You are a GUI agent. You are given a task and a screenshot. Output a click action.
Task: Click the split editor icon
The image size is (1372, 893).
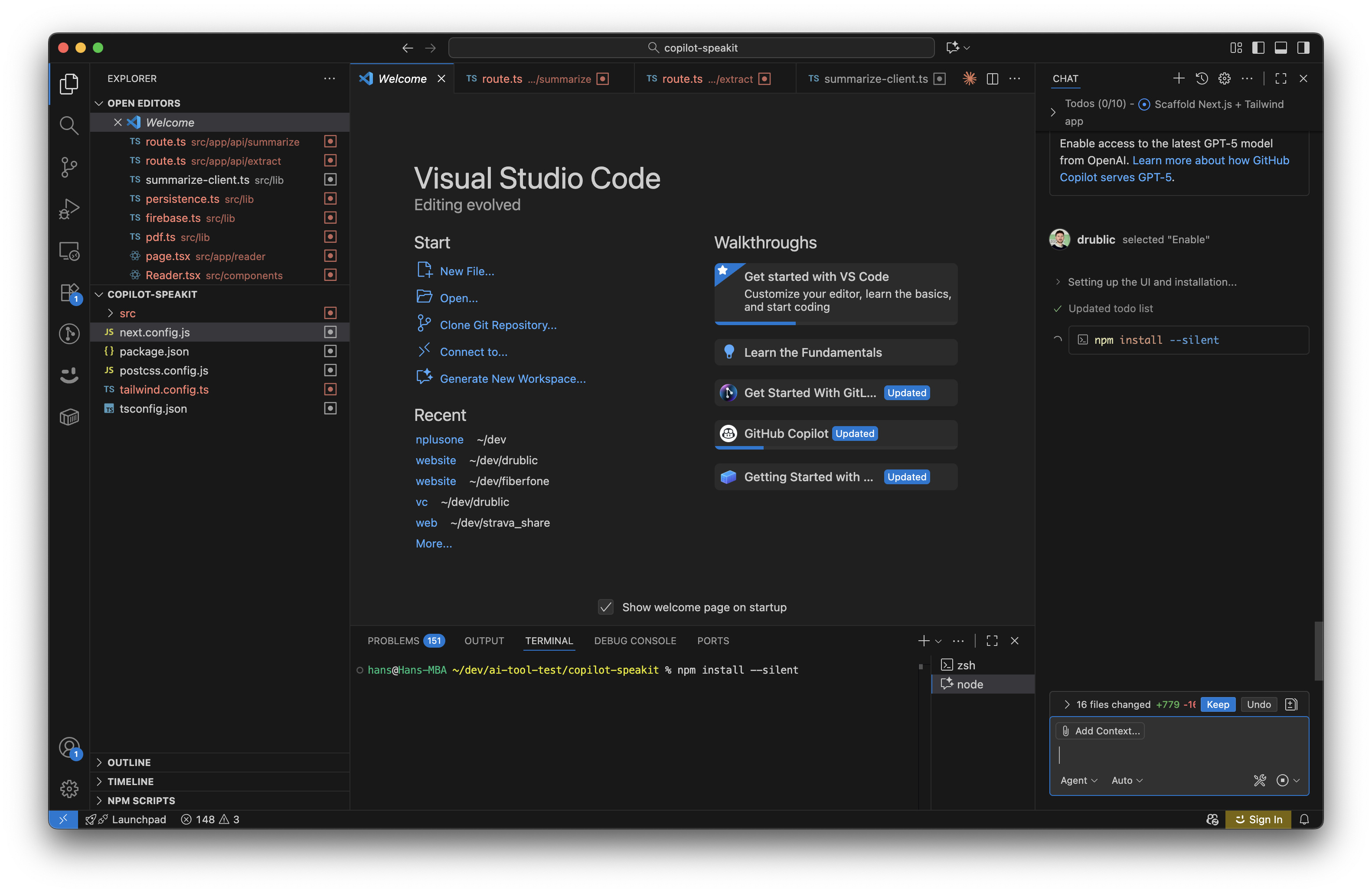[x=992, y=78]
